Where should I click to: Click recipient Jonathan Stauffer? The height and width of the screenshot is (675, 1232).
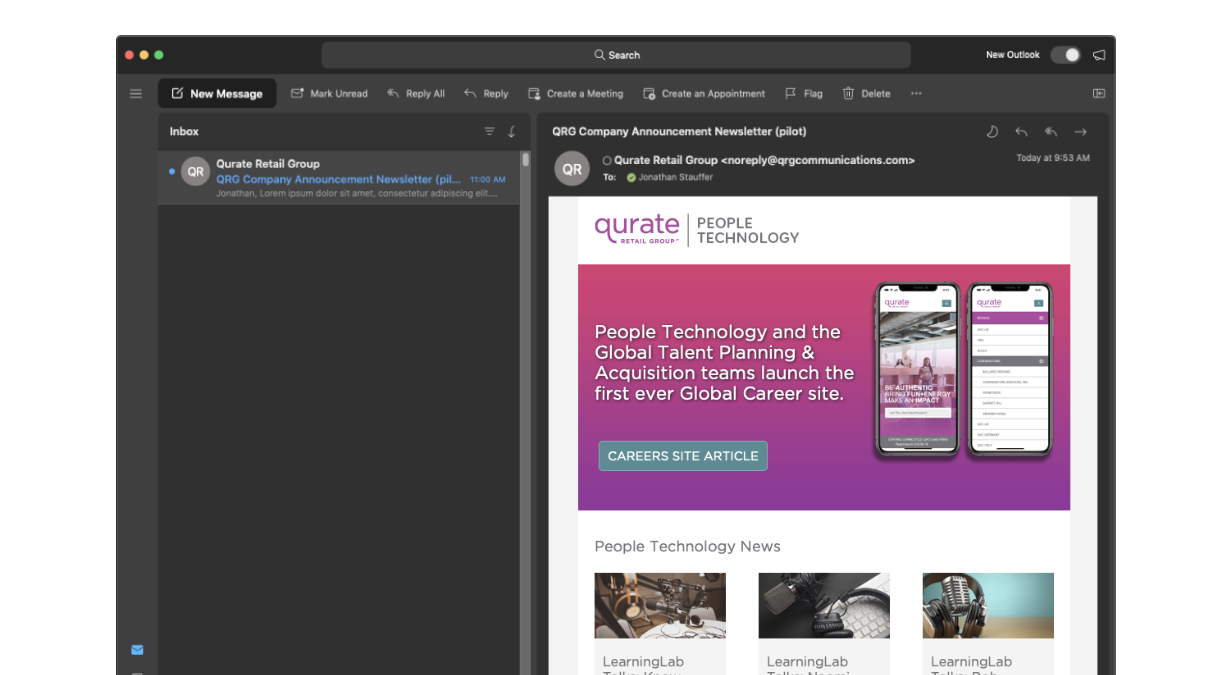pos(675,177)
